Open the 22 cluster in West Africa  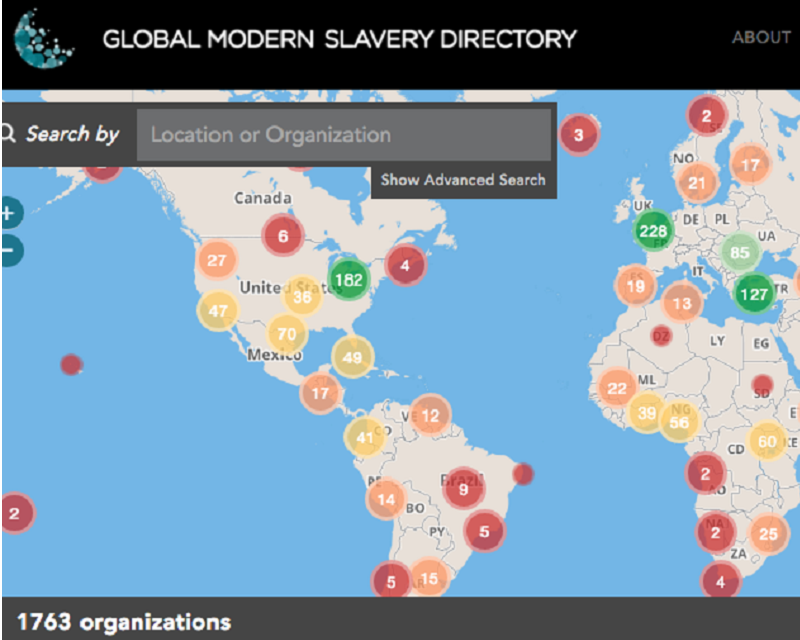tap(617, 388)
